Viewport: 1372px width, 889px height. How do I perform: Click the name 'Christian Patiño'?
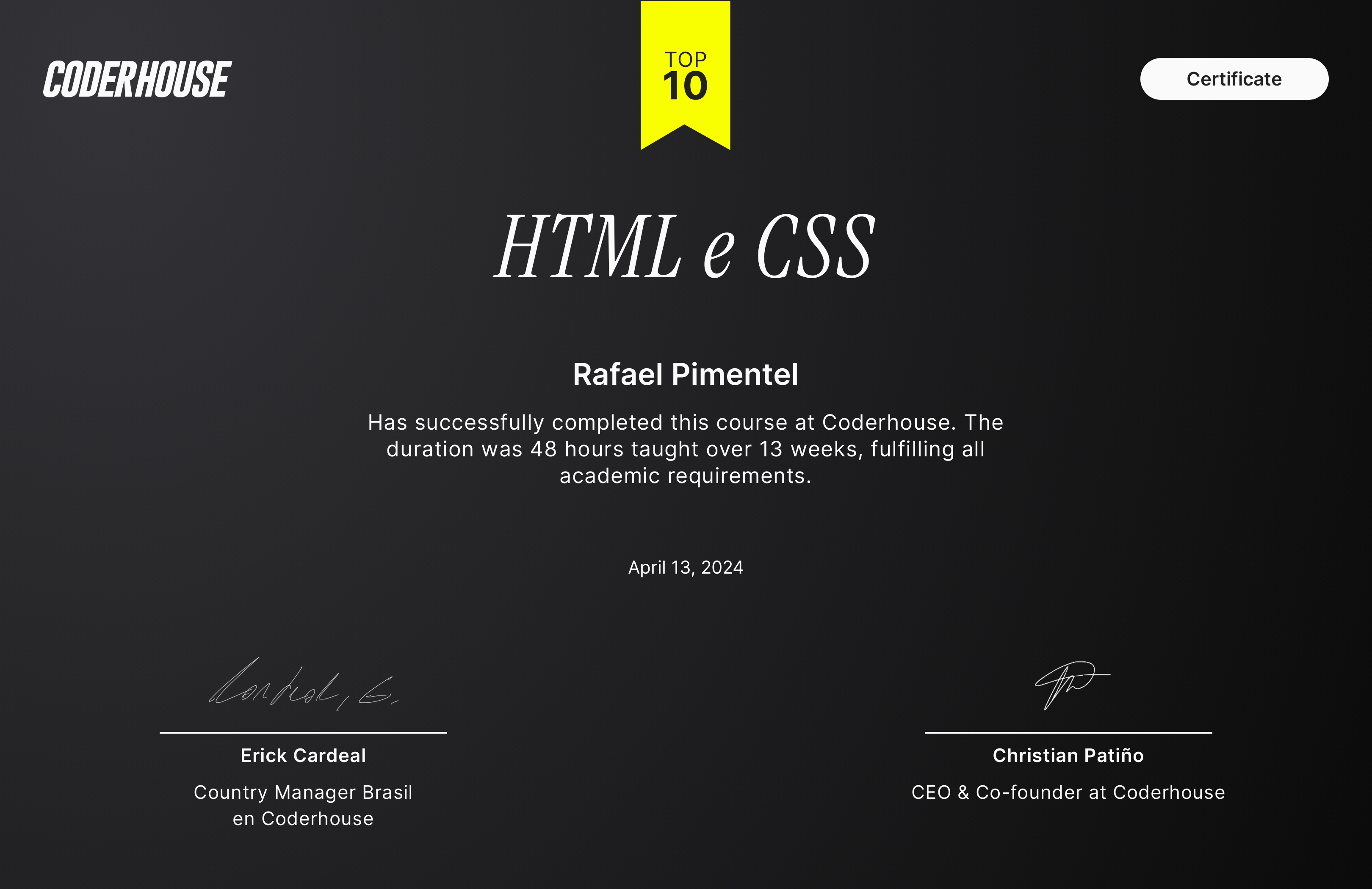[1068, 755]
